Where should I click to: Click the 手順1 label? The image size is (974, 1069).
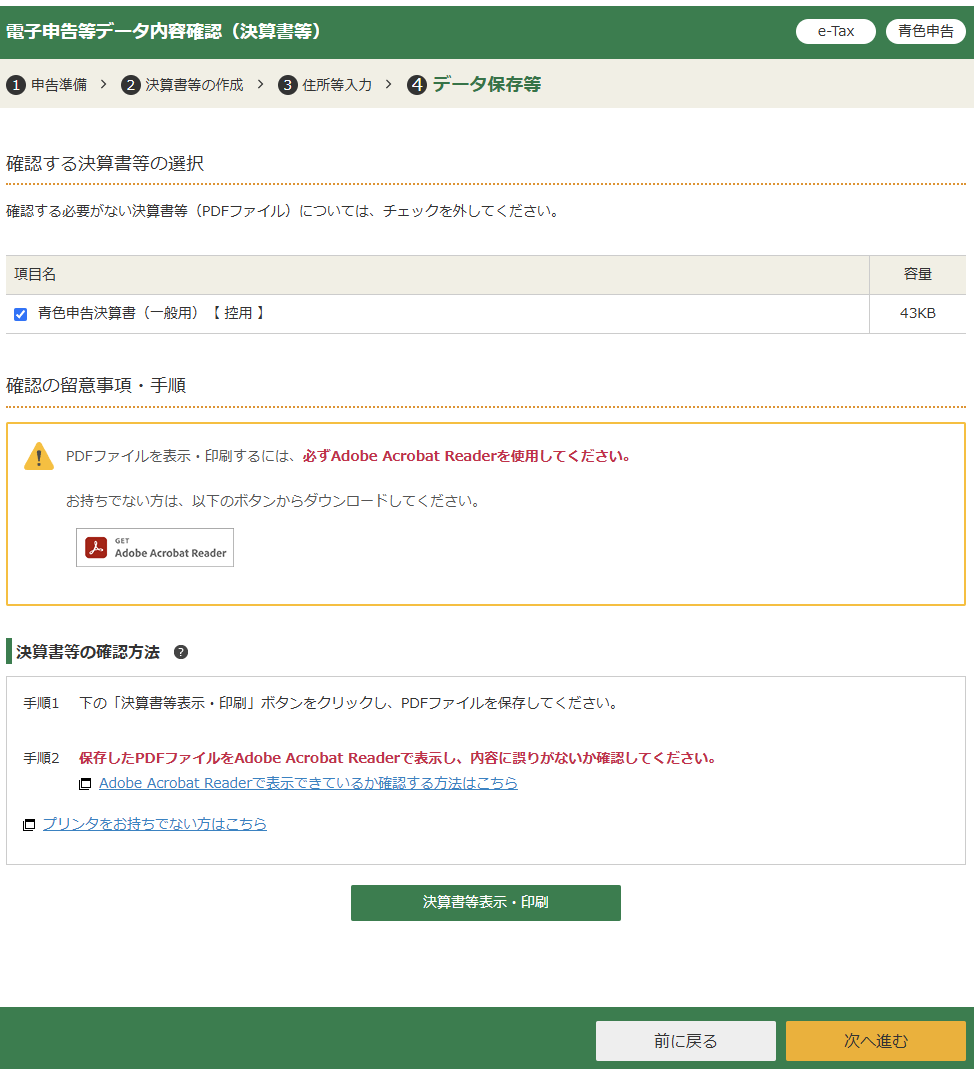(x=42, y=704)
